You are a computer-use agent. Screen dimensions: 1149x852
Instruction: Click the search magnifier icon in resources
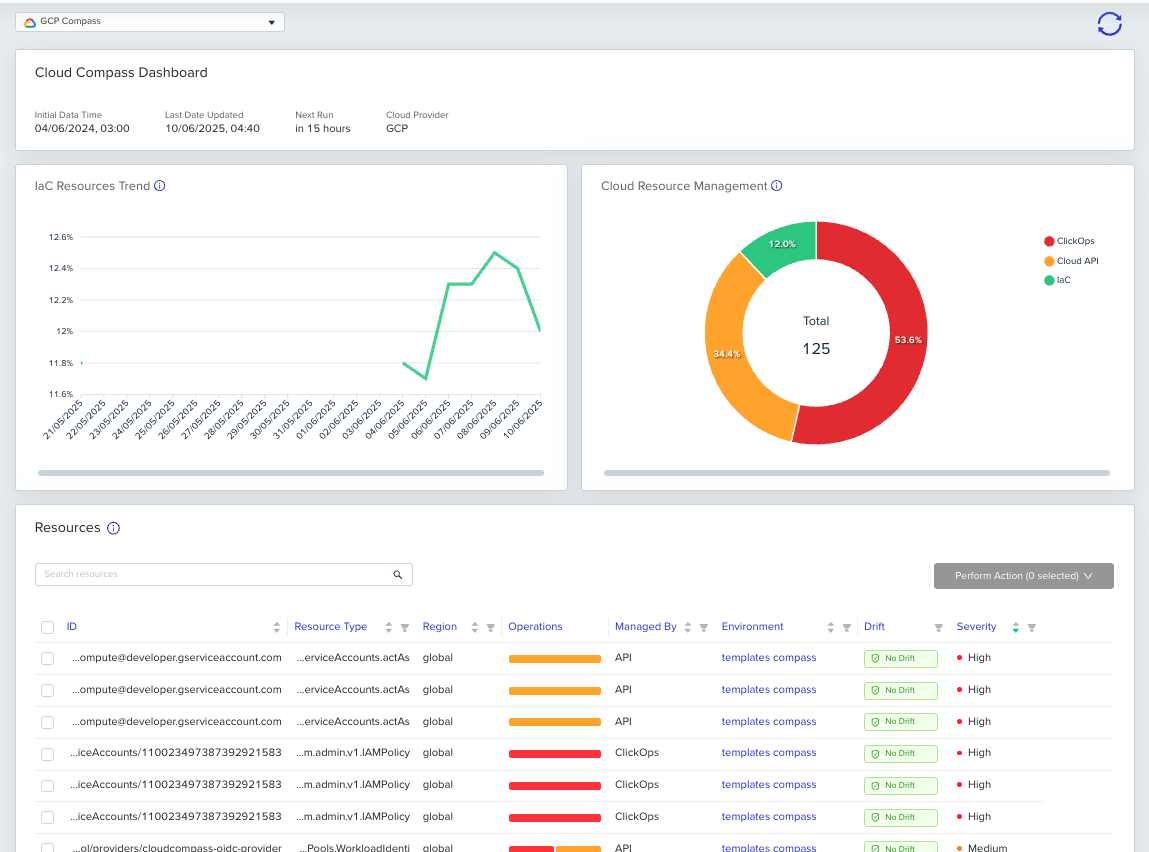[x=397, y=575]
